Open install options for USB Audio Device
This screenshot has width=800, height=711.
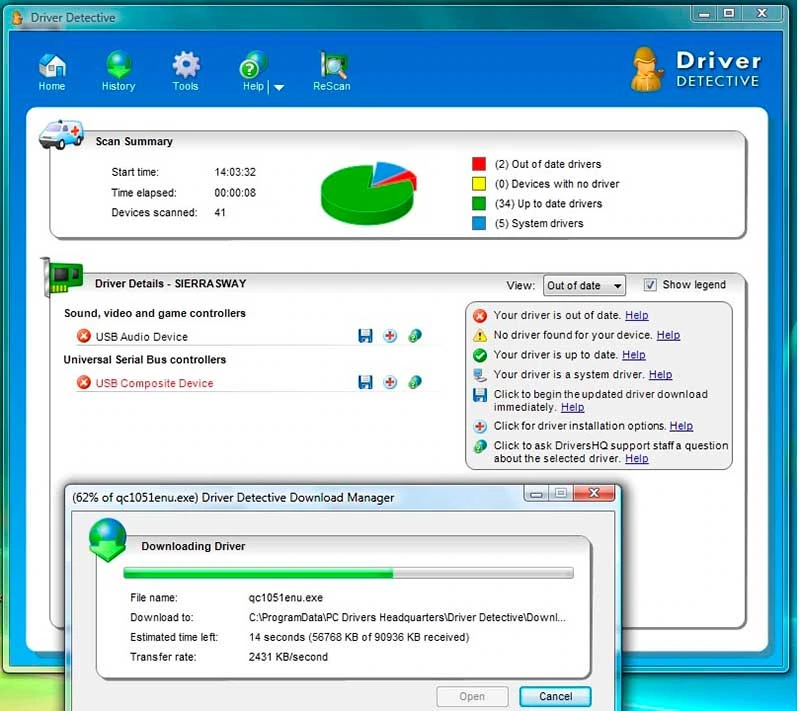[390, 336]
